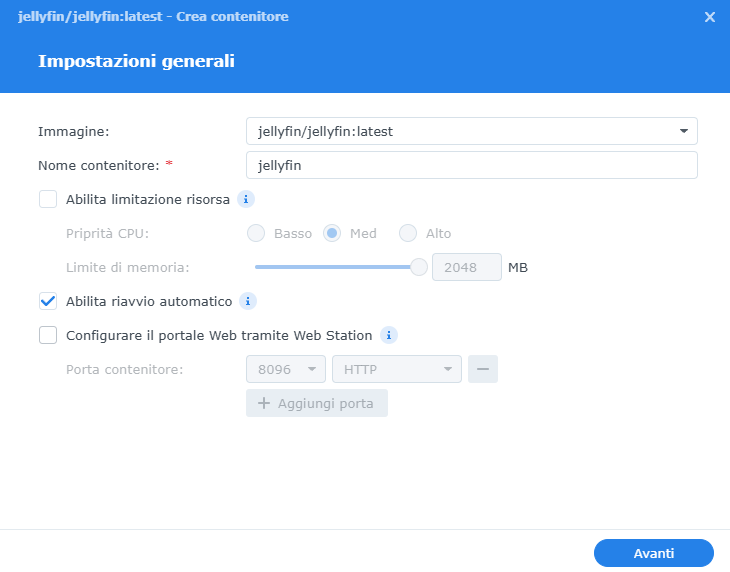
Task: Check Configurare il portale Web tramite Web Station
Action: [48, 335]
